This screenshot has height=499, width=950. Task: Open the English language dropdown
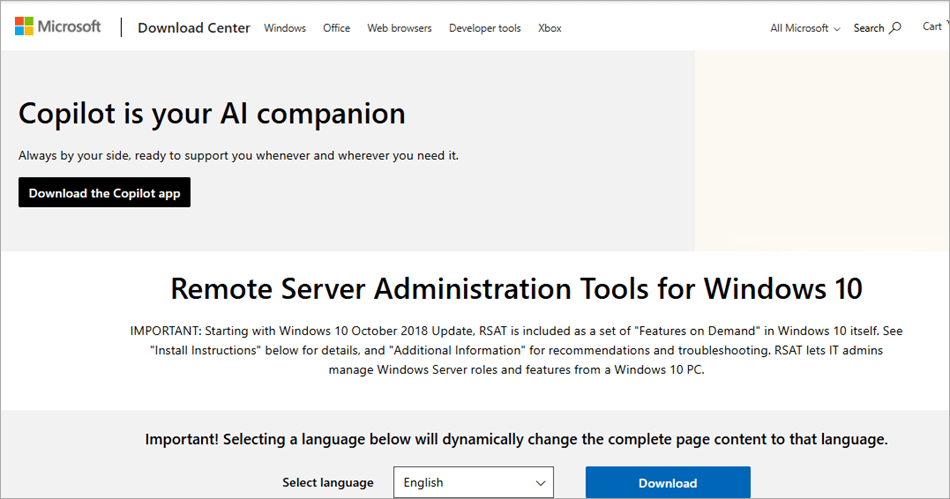(x=473, y=482)
